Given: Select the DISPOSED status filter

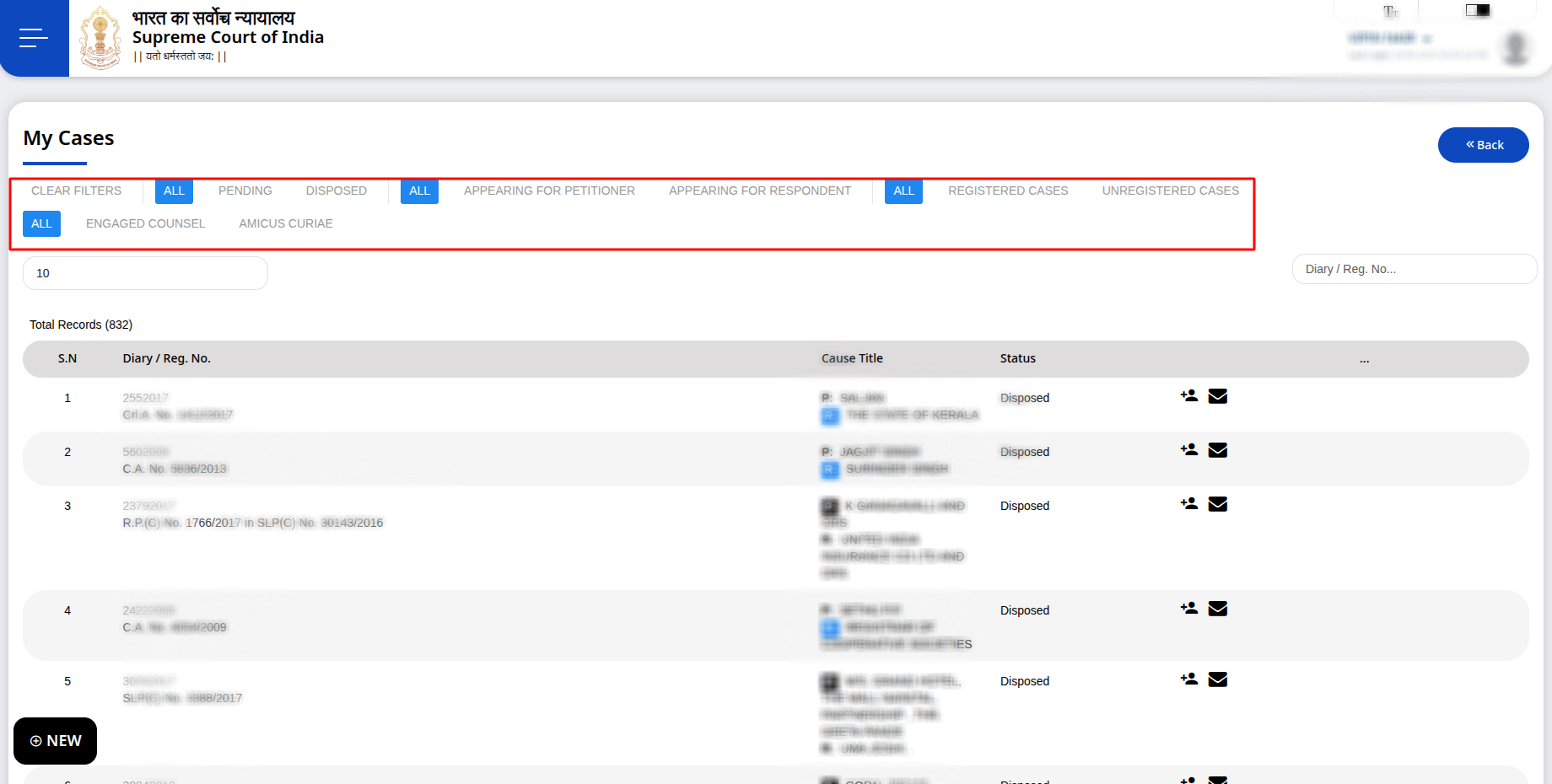Looking at the screenshot, I should 336,191.
